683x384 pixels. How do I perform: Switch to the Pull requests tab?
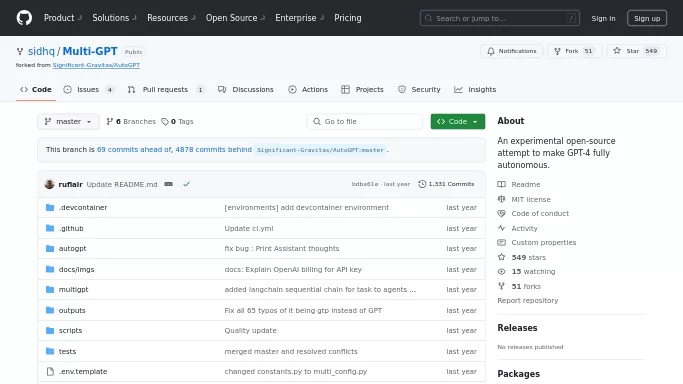[166, 89]
